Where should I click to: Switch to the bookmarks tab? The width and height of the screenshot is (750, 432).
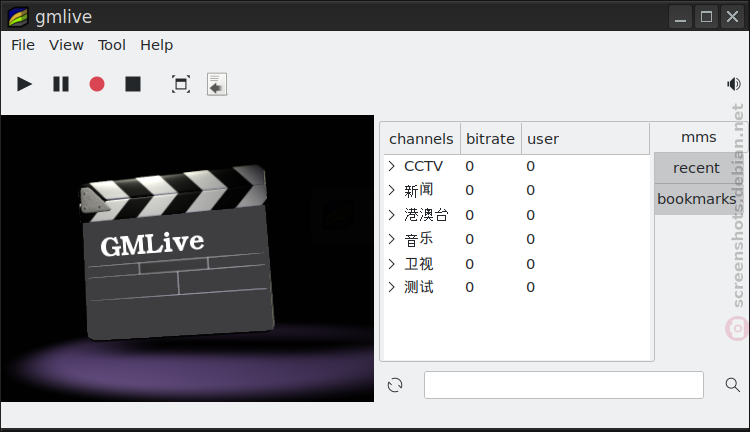696,199
